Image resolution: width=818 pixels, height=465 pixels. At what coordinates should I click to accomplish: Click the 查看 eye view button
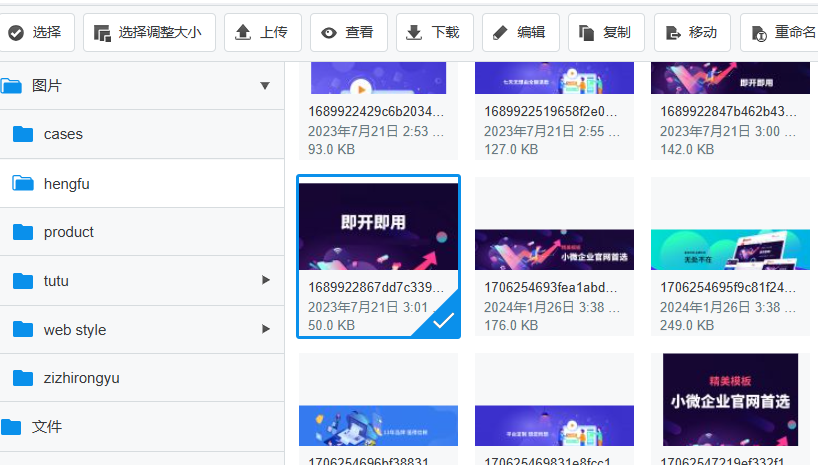click(348, 32)
